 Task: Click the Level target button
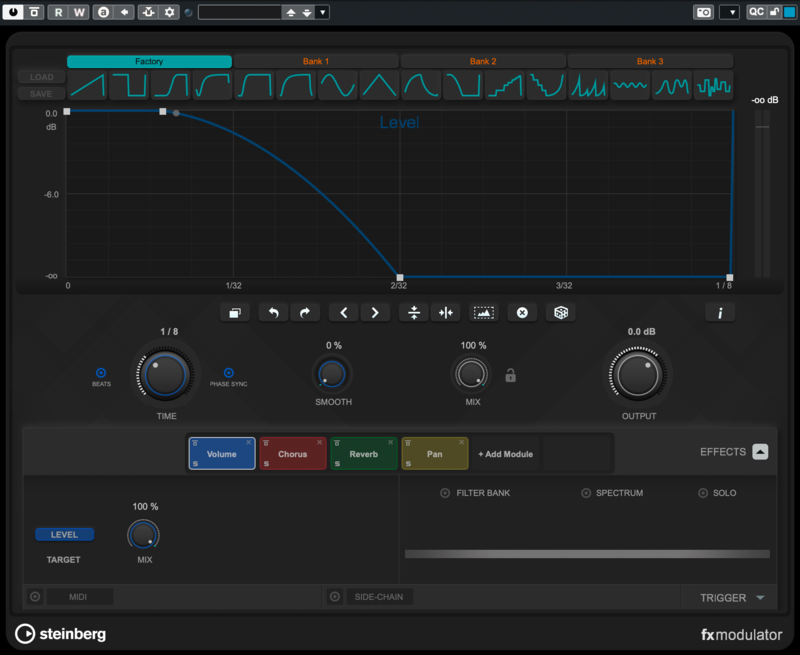64,534
